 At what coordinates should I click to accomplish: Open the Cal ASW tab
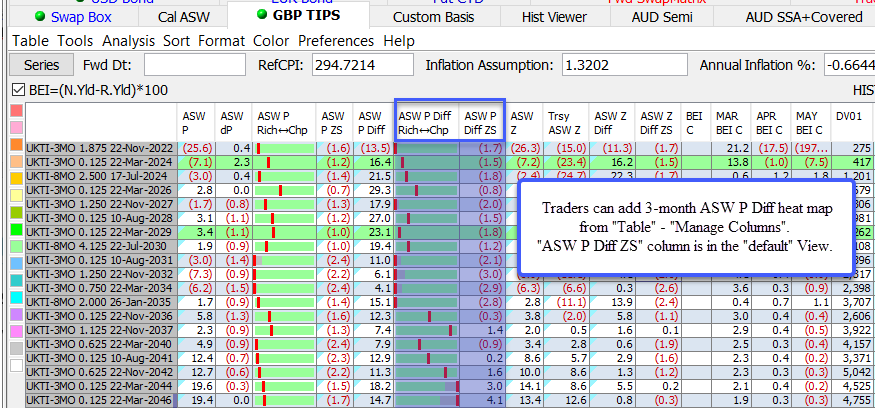tap(184, 17)
